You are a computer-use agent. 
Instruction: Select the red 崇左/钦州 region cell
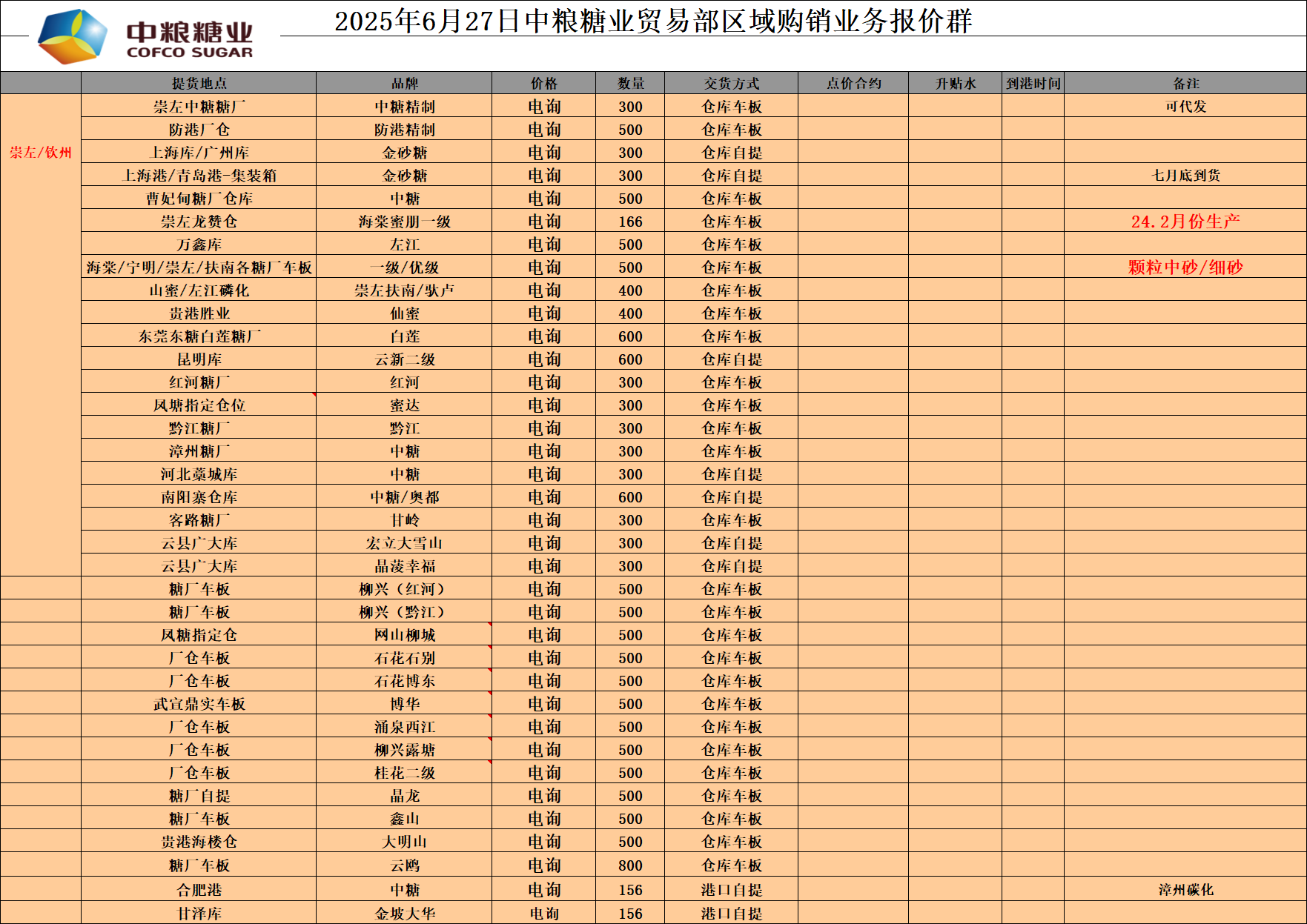41,153
